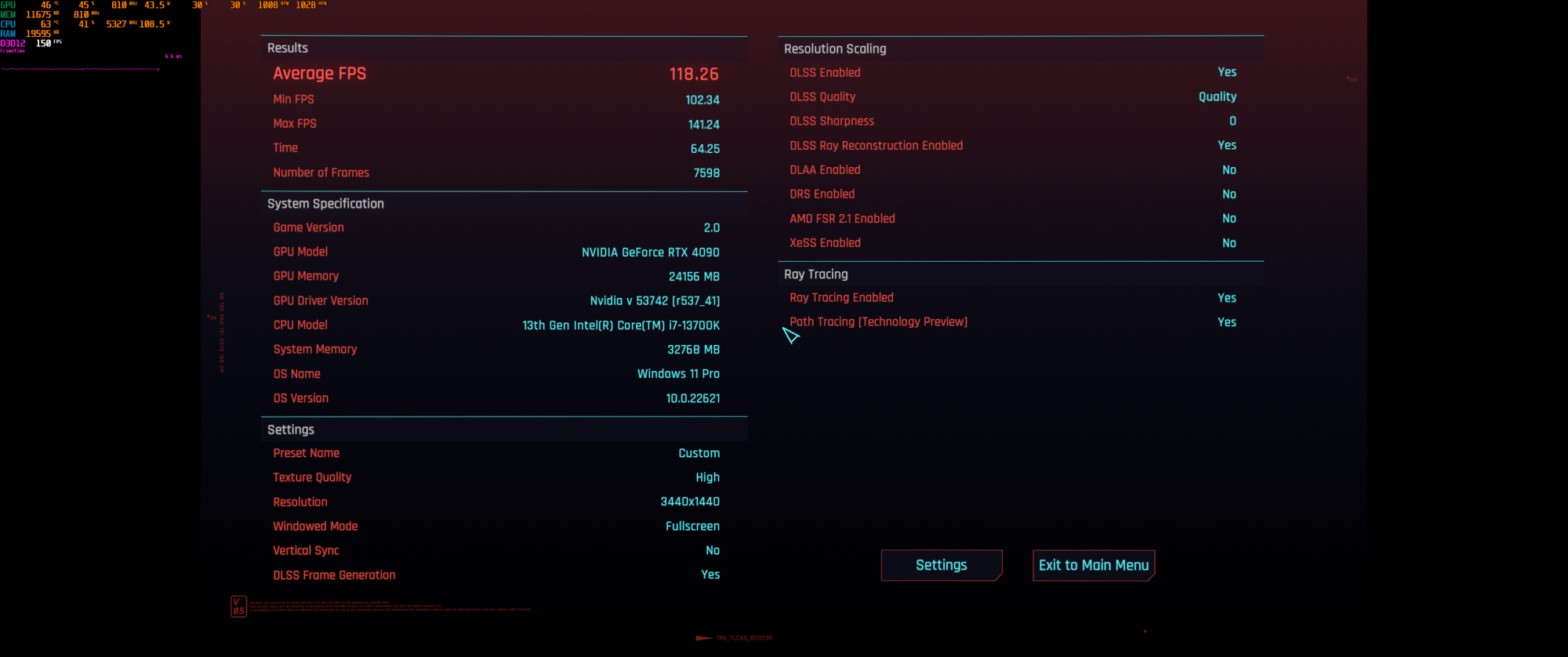The width and height of the screenshot is (1568, 657).
Task: Click the Settings button
Action: 941,565
